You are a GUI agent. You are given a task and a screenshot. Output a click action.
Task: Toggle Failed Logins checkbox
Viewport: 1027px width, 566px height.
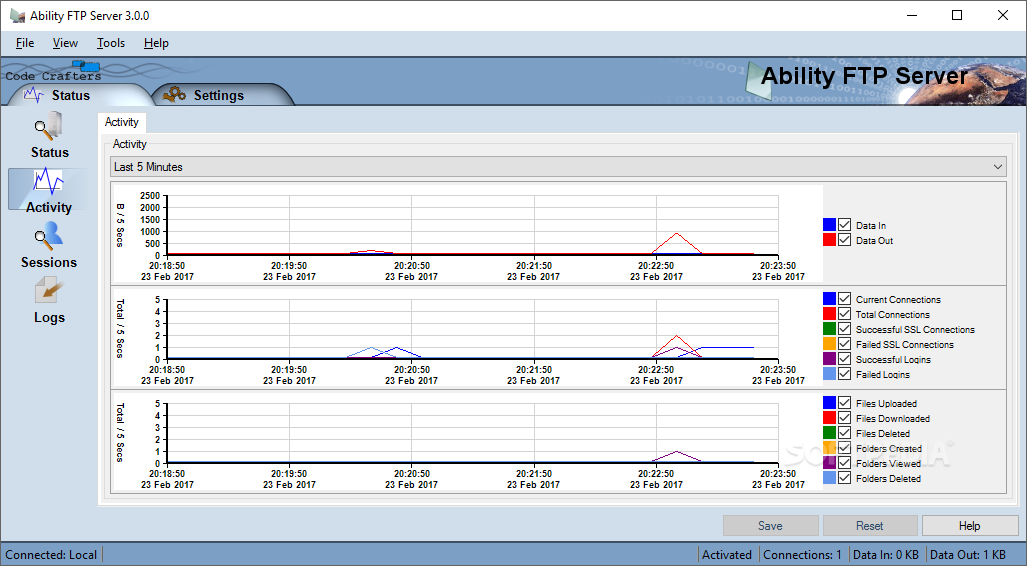(844, 374)
